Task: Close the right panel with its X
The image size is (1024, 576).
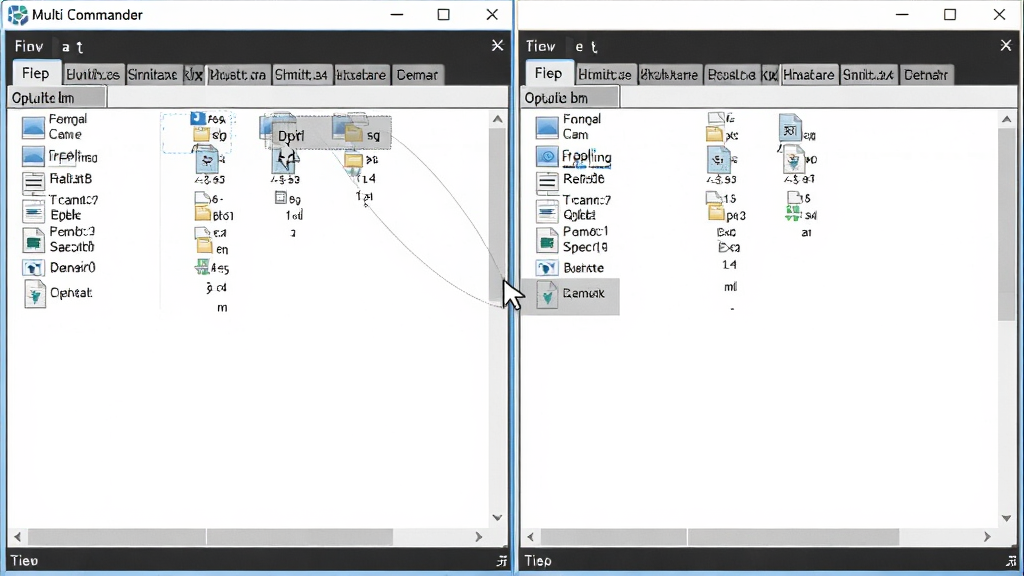Action: pyautogui.click(x=1006, y=45)
